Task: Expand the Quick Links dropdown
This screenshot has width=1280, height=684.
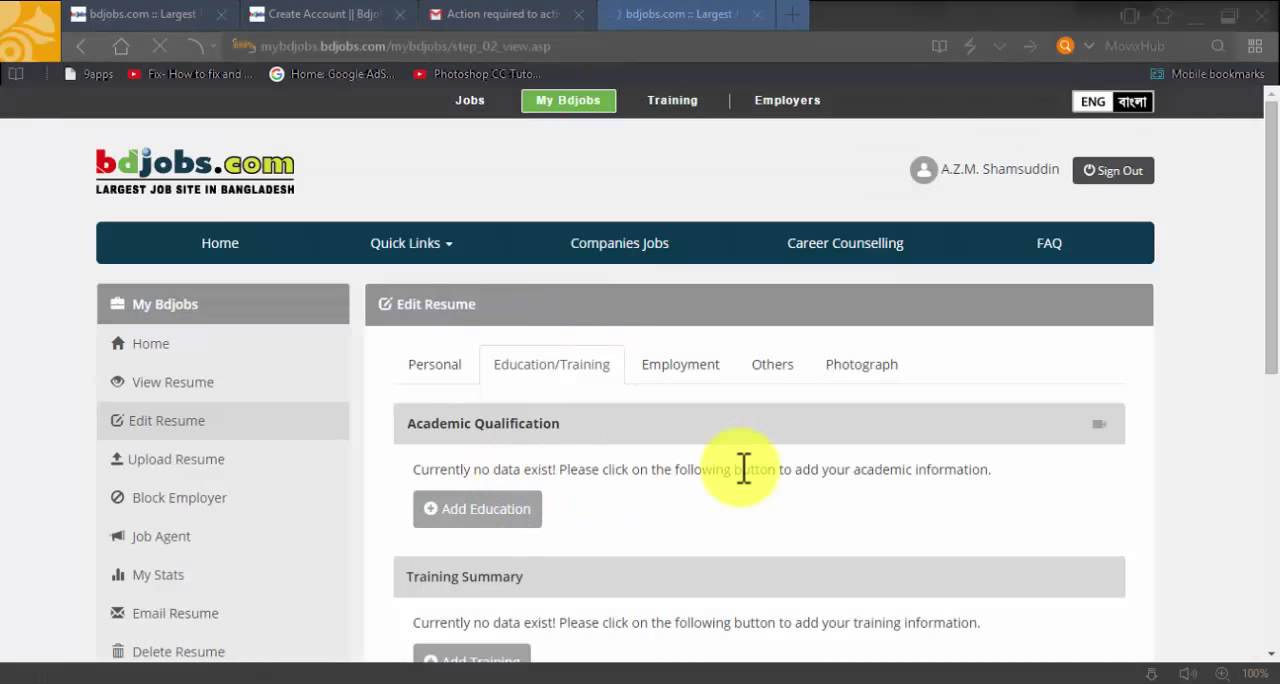Action: click(x=411, y=243)
